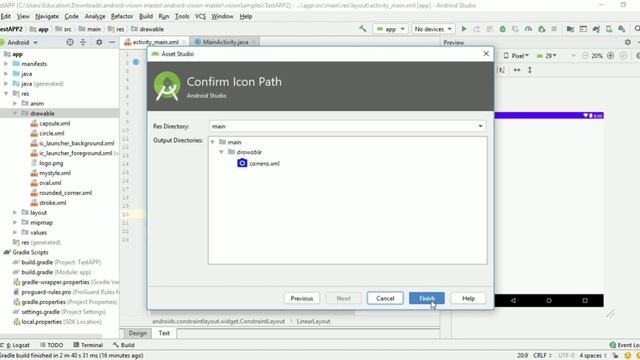640x360 pixels.
Task: Open the Res Directory dropdown
Action: [480, 126]
